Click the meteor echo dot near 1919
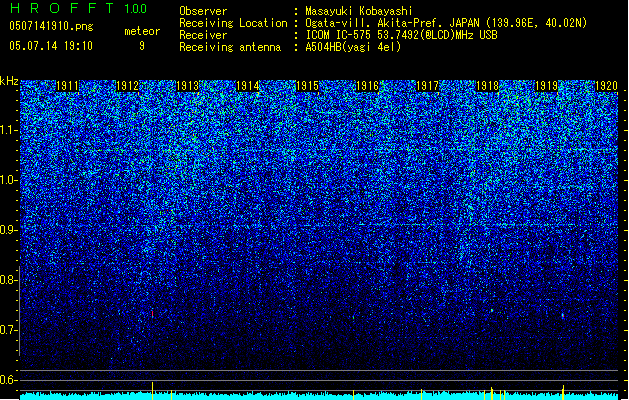The image size is (629, 400). (563, 316)
